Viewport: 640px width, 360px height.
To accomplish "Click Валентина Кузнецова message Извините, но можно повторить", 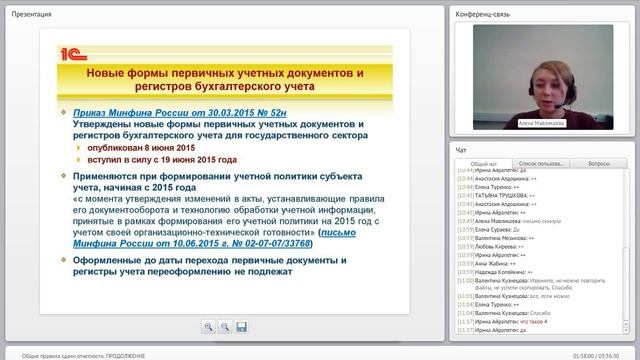I will point(531,284).
